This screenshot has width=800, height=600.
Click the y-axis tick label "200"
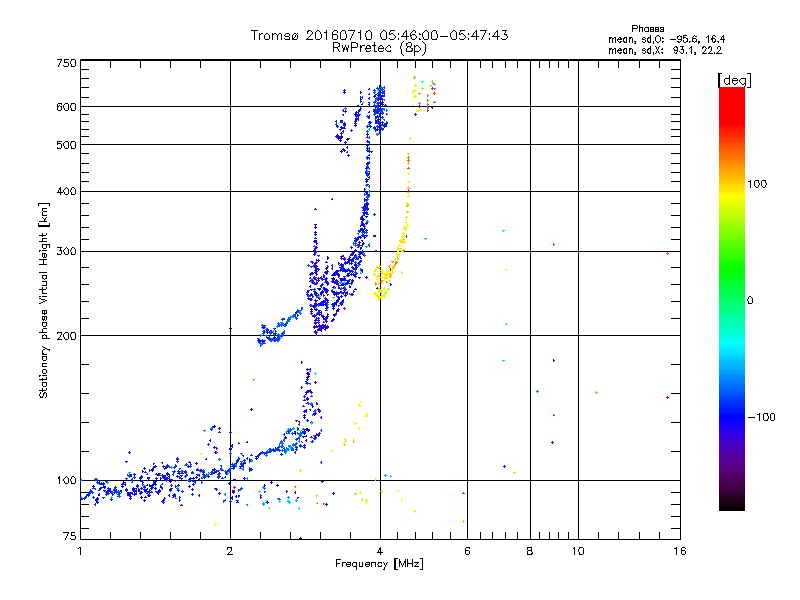pos(66,336)
